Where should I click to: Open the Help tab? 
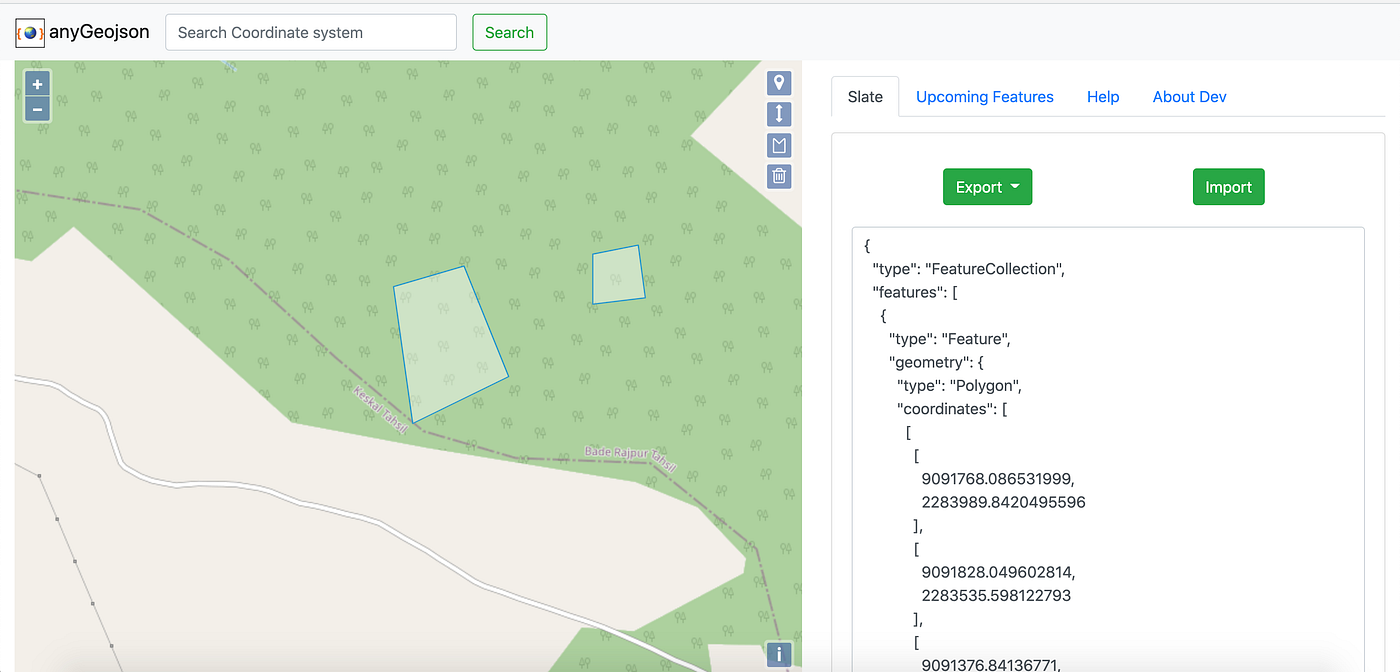click(1103, 96)
